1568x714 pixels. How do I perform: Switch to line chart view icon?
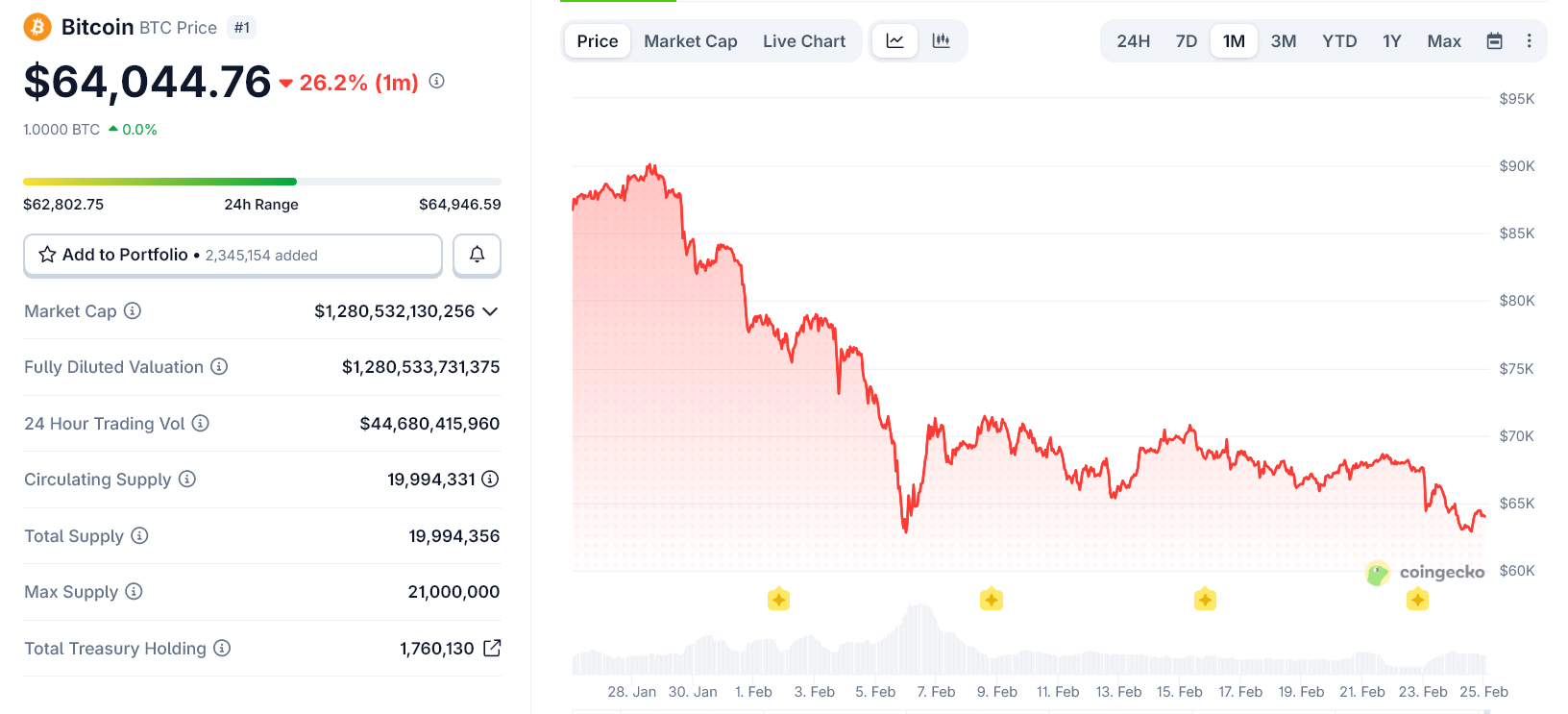point(894,41)
